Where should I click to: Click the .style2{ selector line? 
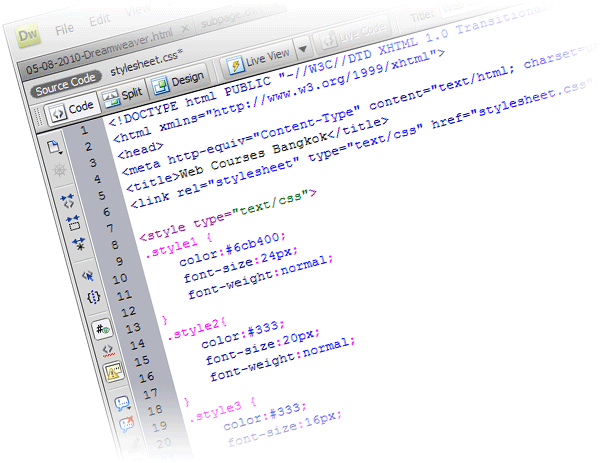tap(198, 329)
